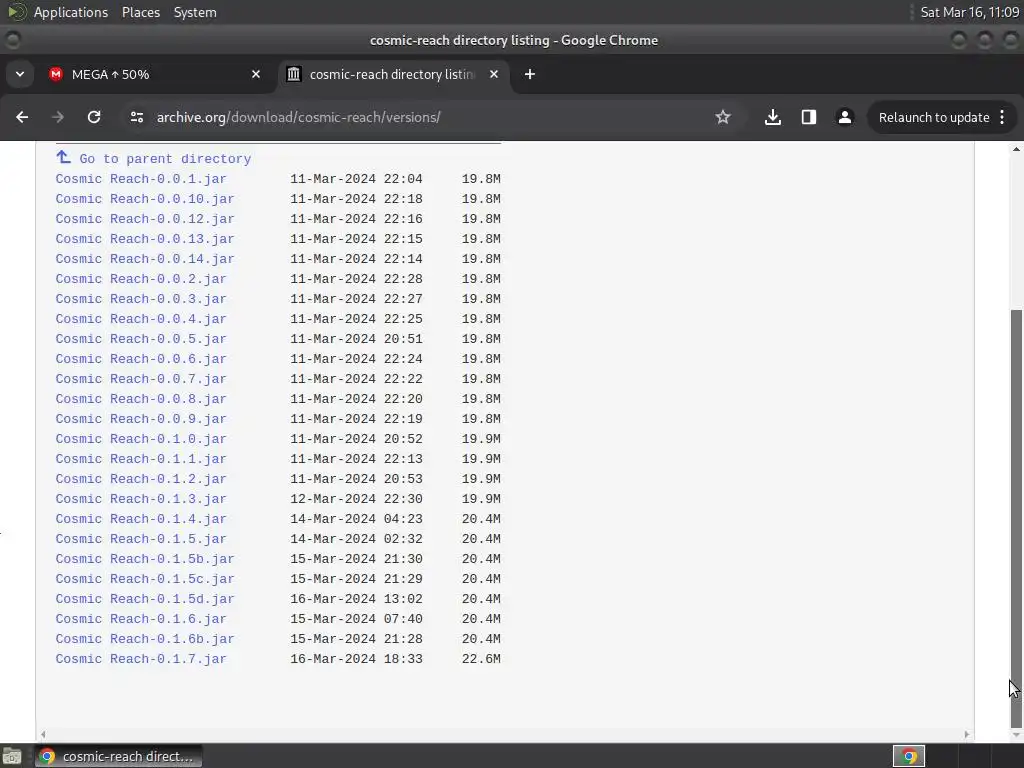Click horizontal scrollbar left arrow
The width and height of the screenshot is (1024, 768).
[43, 734]
